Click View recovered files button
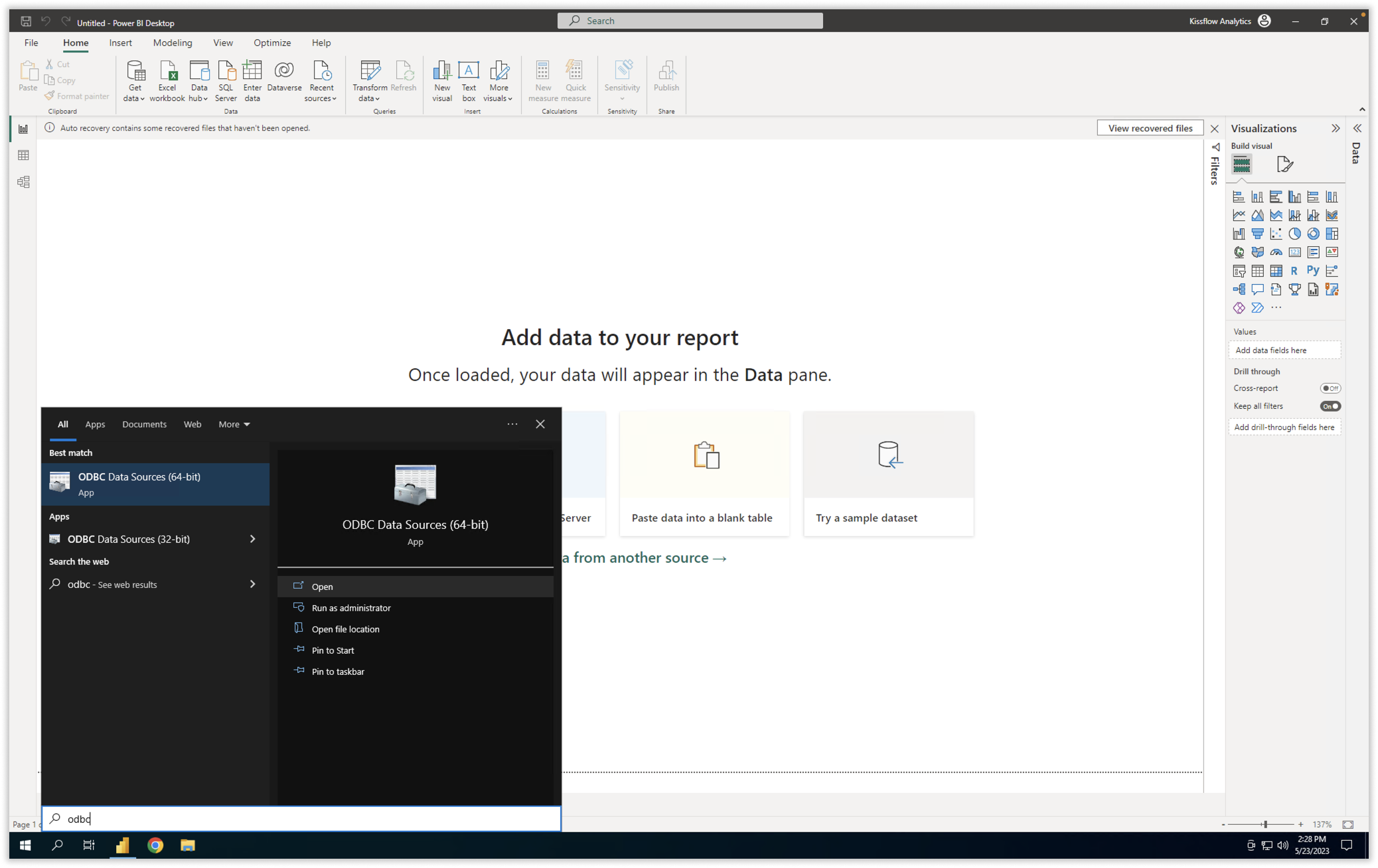Screen dimensions: 1378x868 coord(1150,128)
